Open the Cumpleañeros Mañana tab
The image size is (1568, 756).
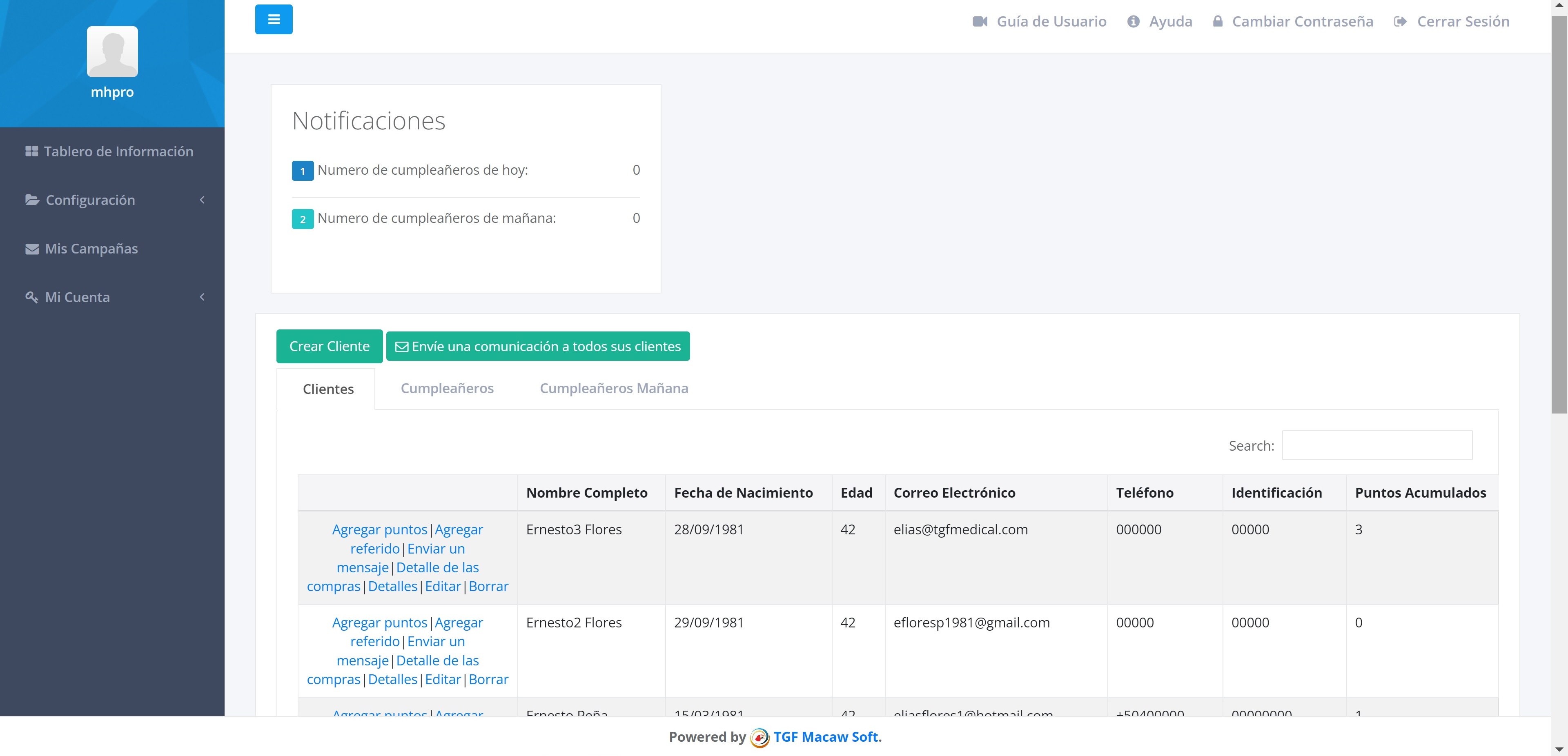(x=614, y=388)
